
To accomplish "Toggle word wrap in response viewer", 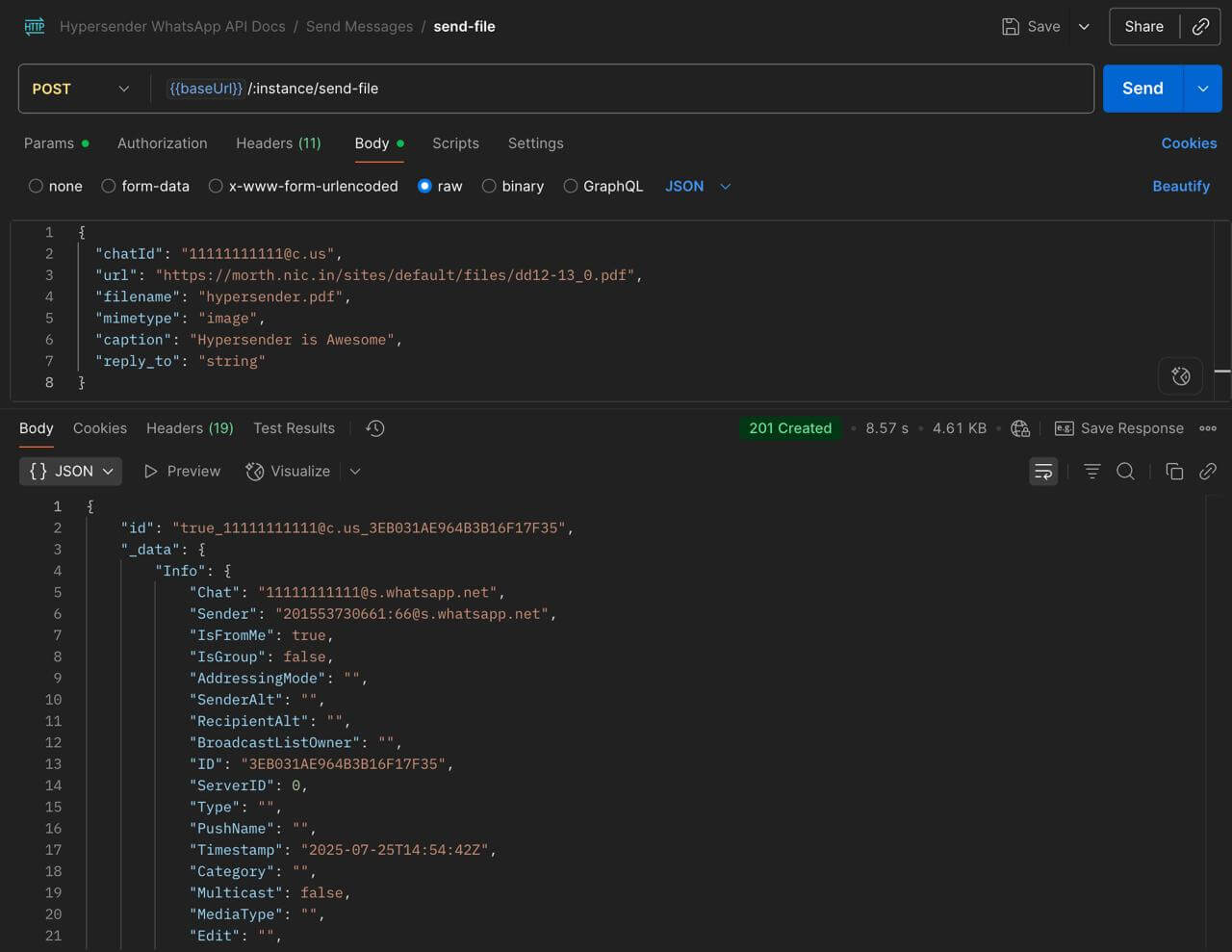I will (x=1043, y=472).
